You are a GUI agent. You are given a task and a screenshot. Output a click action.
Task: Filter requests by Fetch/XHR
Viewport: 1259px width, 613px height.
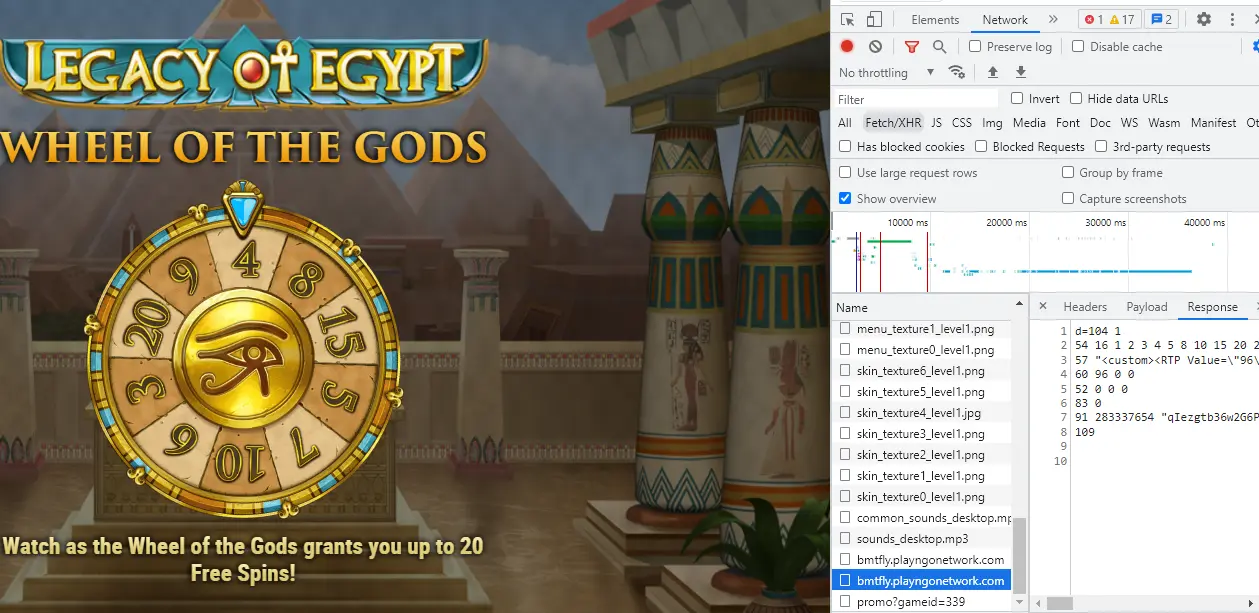tap(894, 123)
